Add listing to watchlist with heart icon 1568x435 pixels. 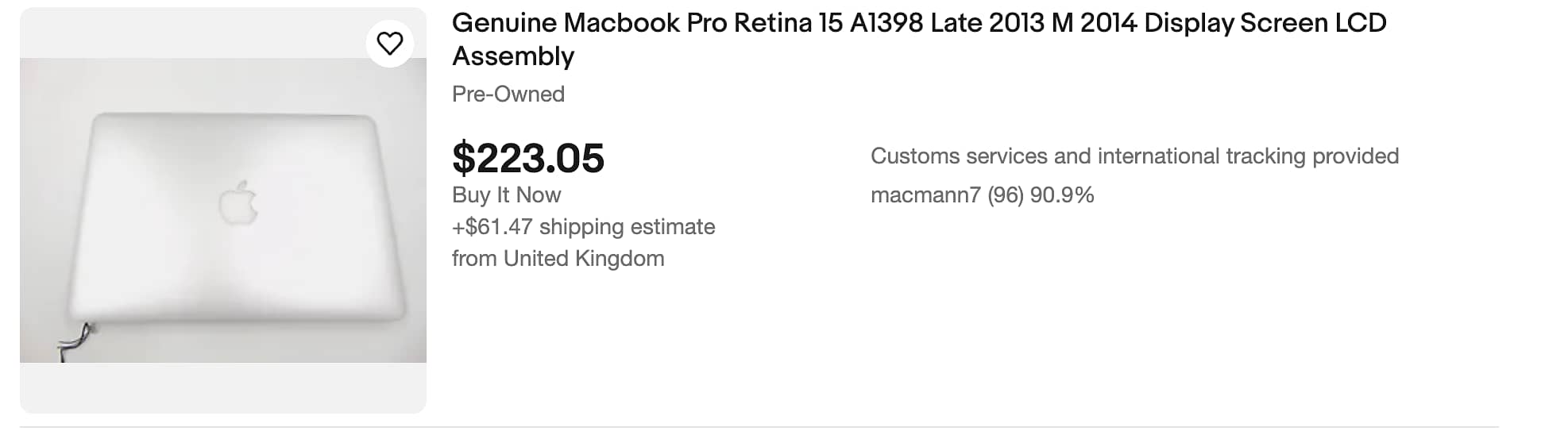pos(389,43)
